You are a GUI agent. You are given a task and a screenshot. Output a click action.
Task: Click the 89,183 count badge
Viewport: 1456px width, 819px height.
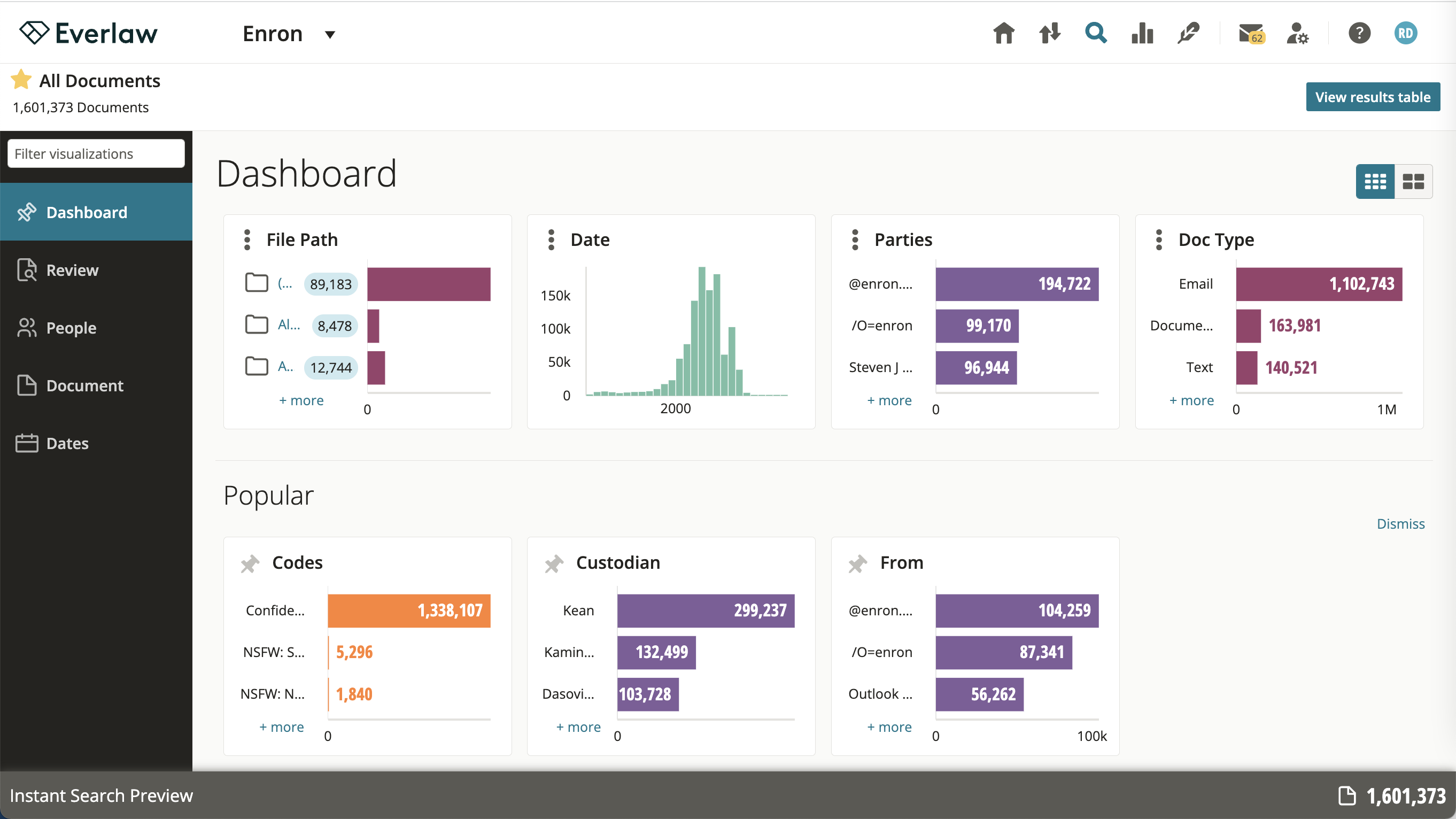coord(331,284)
